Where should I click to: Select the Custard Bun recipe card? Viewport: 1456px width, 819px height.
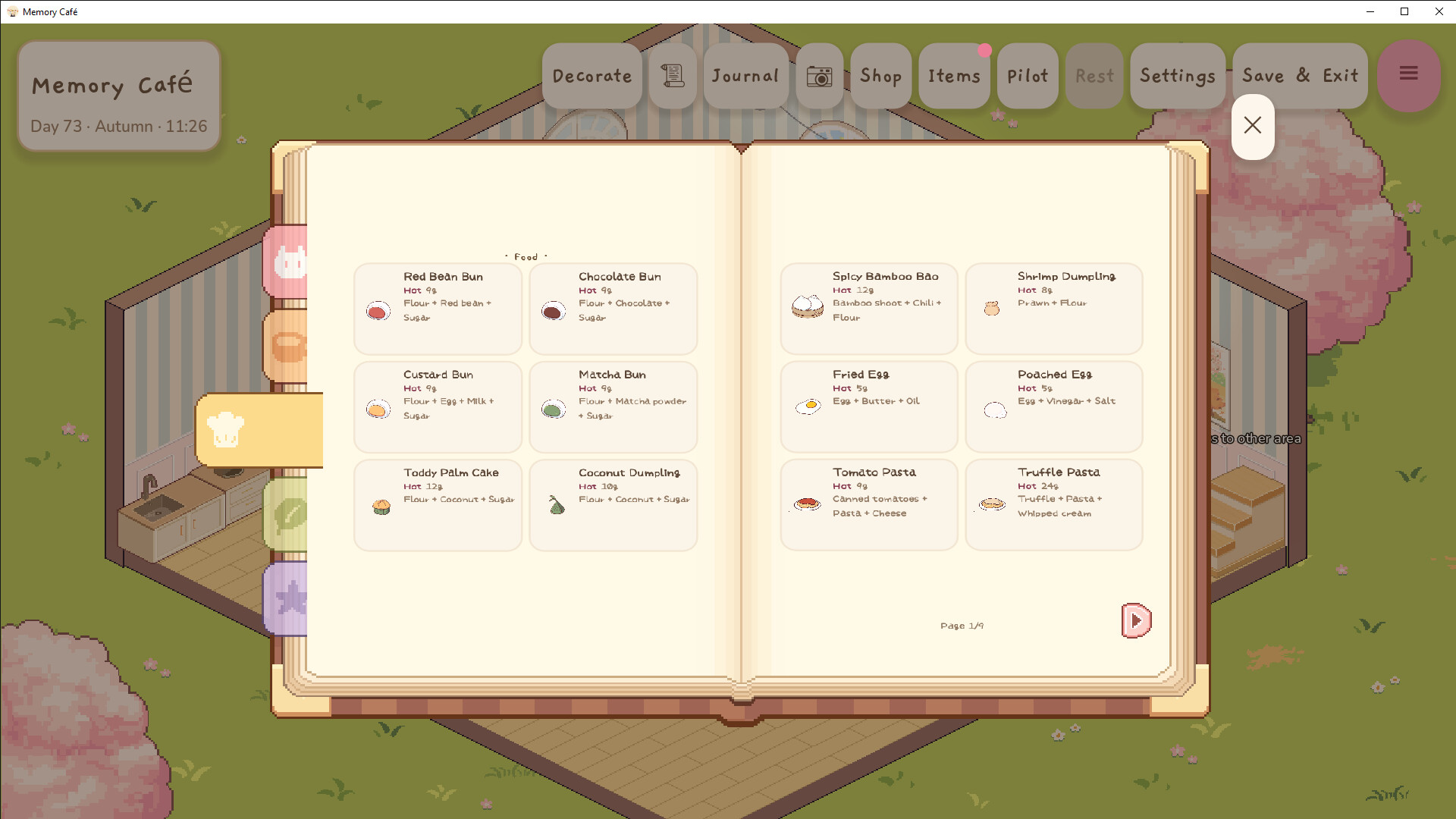tap(438, 406)
